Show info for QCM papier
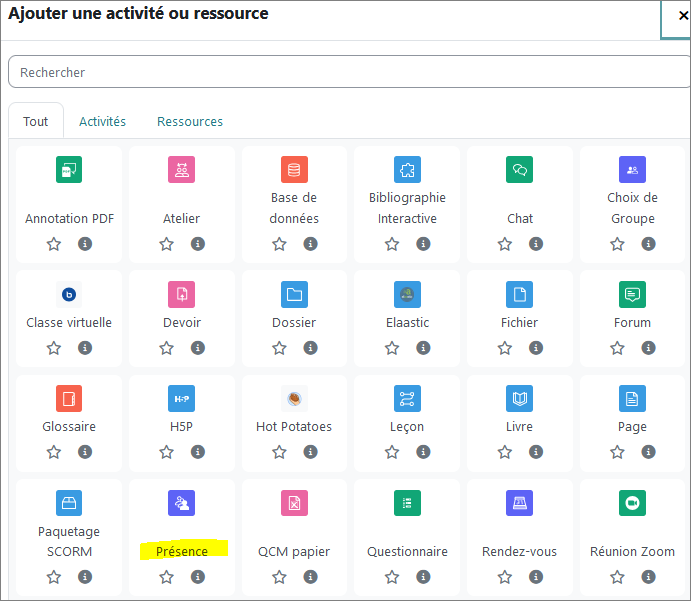This screenshot has width=691, height=601. (311, 577)
